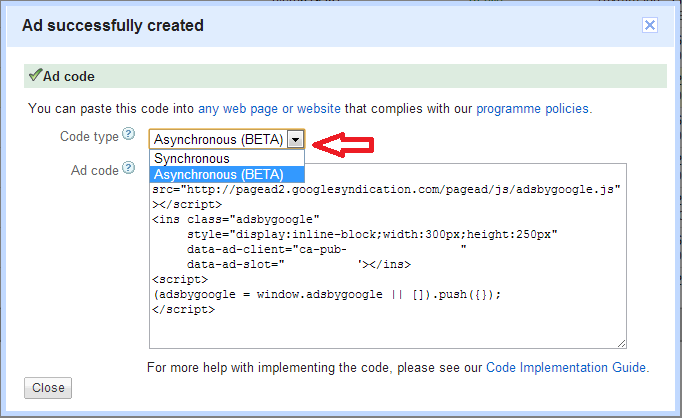Open the programme policies link

[532, 108]
